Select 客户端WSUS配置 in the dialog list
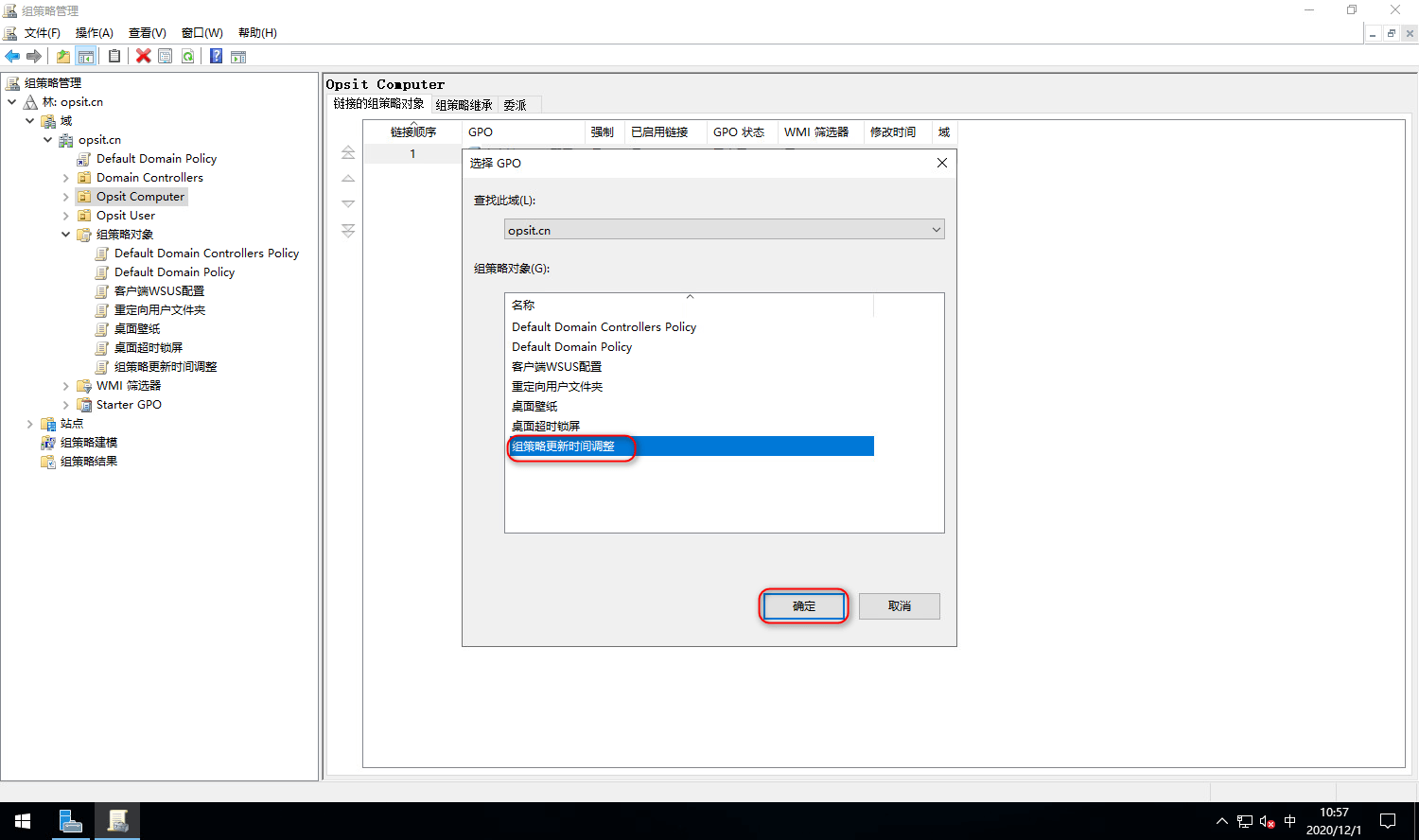This screenshot has height=840, width=1419. pos(557,367)
